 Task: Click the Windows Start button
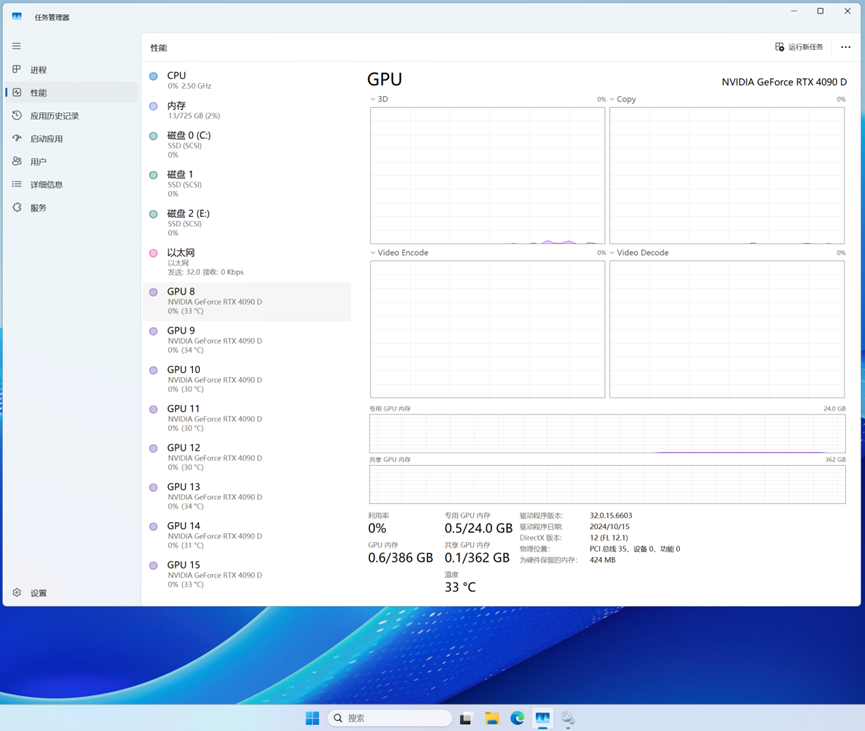(x=312, y=718)
